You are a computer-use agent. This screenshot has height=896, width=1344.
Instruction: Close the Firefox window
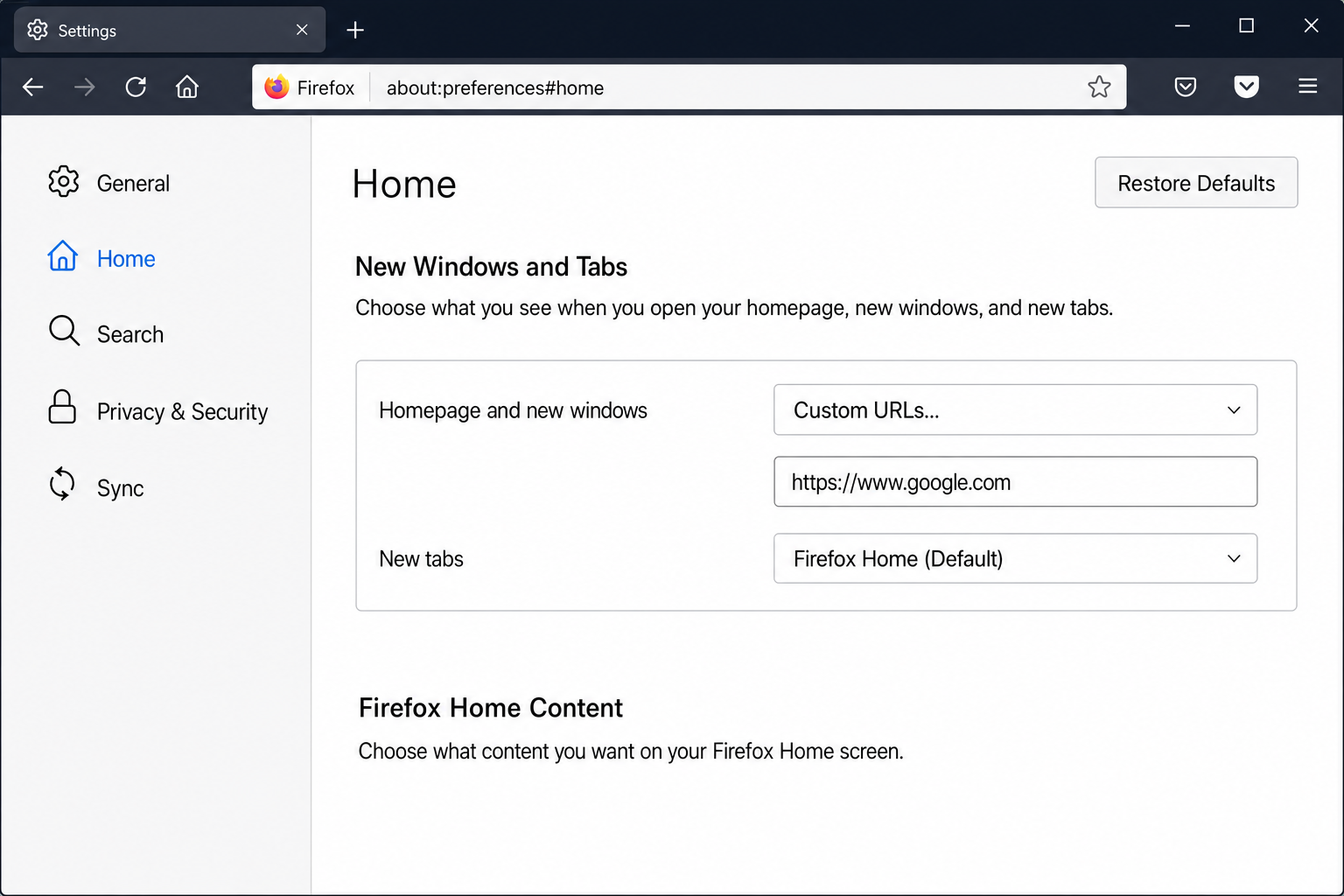[1311, 26]
